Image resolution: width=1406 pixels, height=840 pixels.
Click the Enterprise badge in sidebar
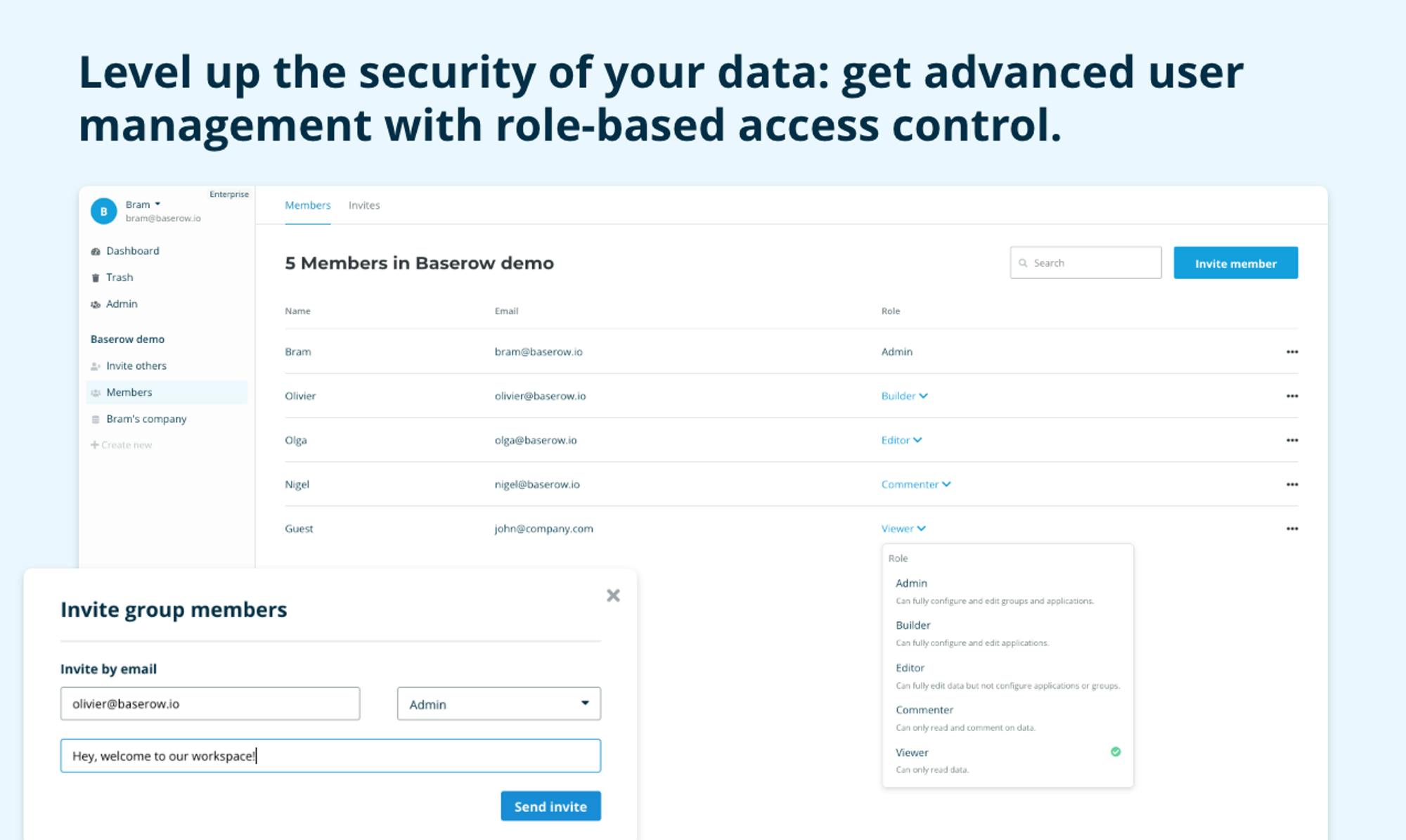(229, 194)
